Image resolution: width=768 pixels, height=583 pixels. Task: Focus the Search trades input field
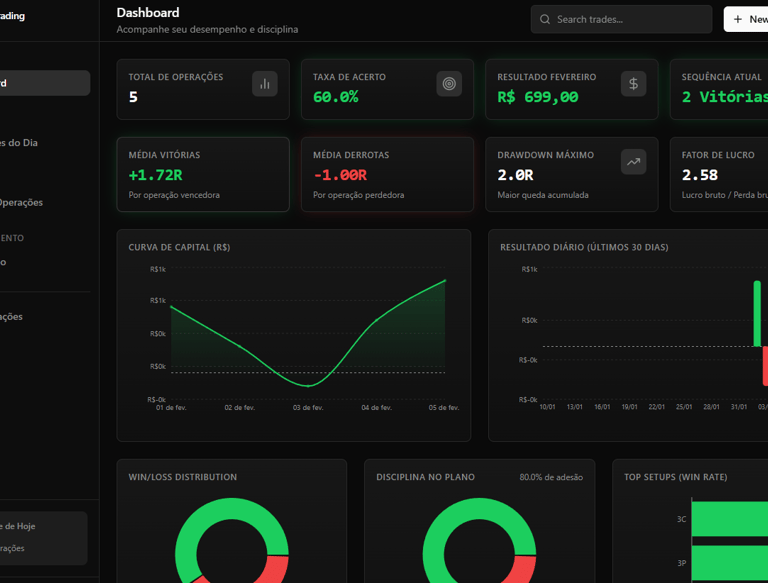pyautogui.click(x=621, y=20)
